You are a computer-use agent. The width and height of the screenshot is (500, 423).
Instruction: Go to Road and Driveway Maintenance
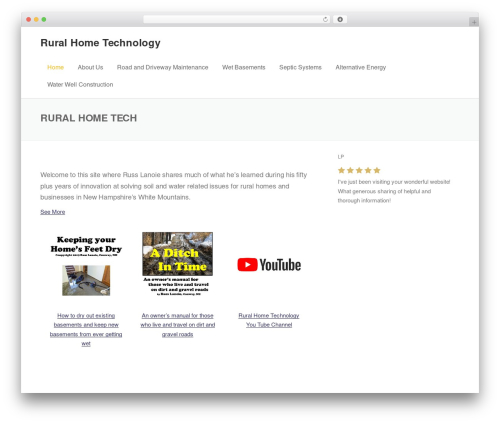(x=162, y=67)
